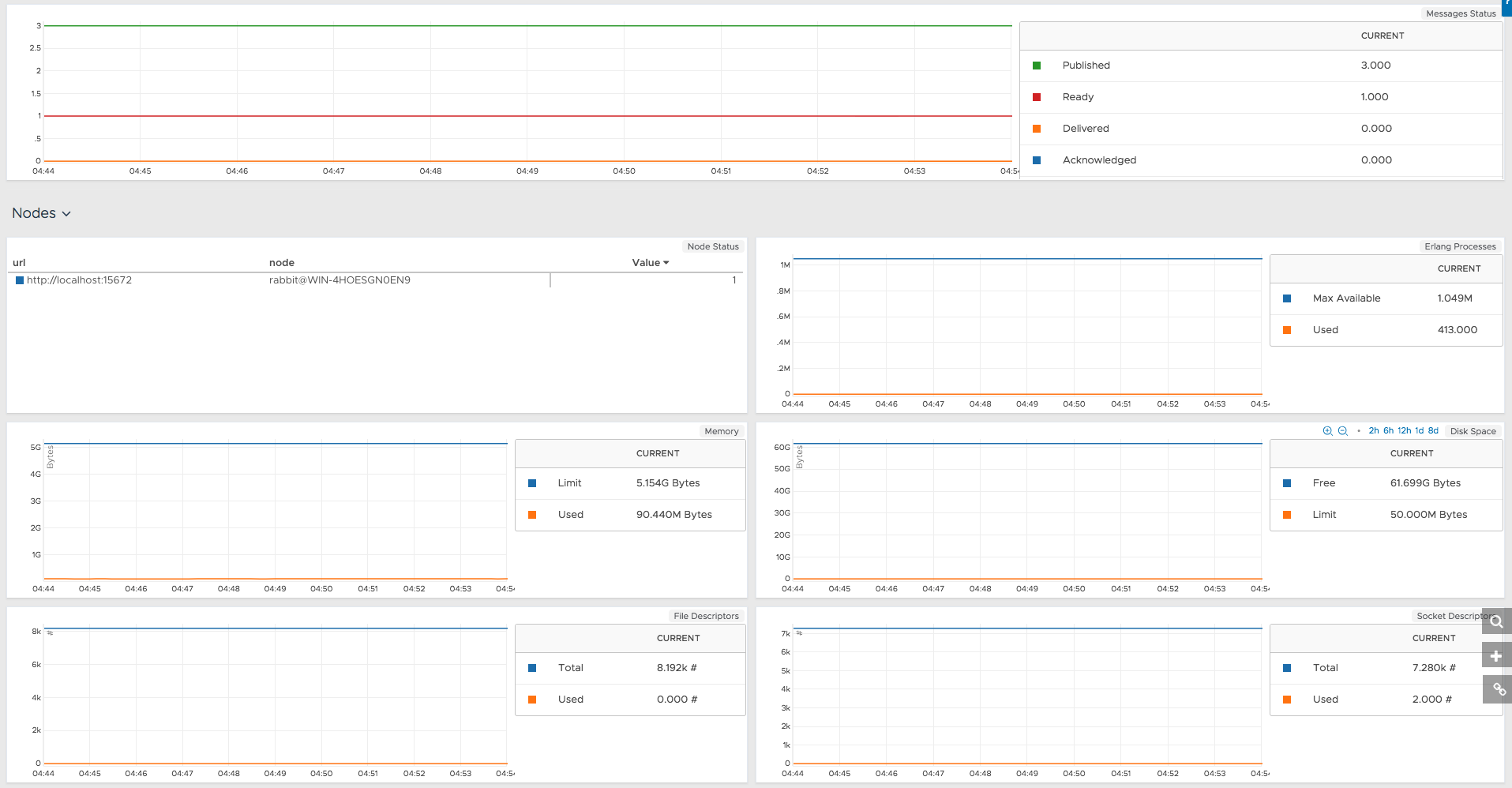Screen dimensions: 1512x788
Task: Open dashboard search with the magnifier icon
Action: (1496, 621)
